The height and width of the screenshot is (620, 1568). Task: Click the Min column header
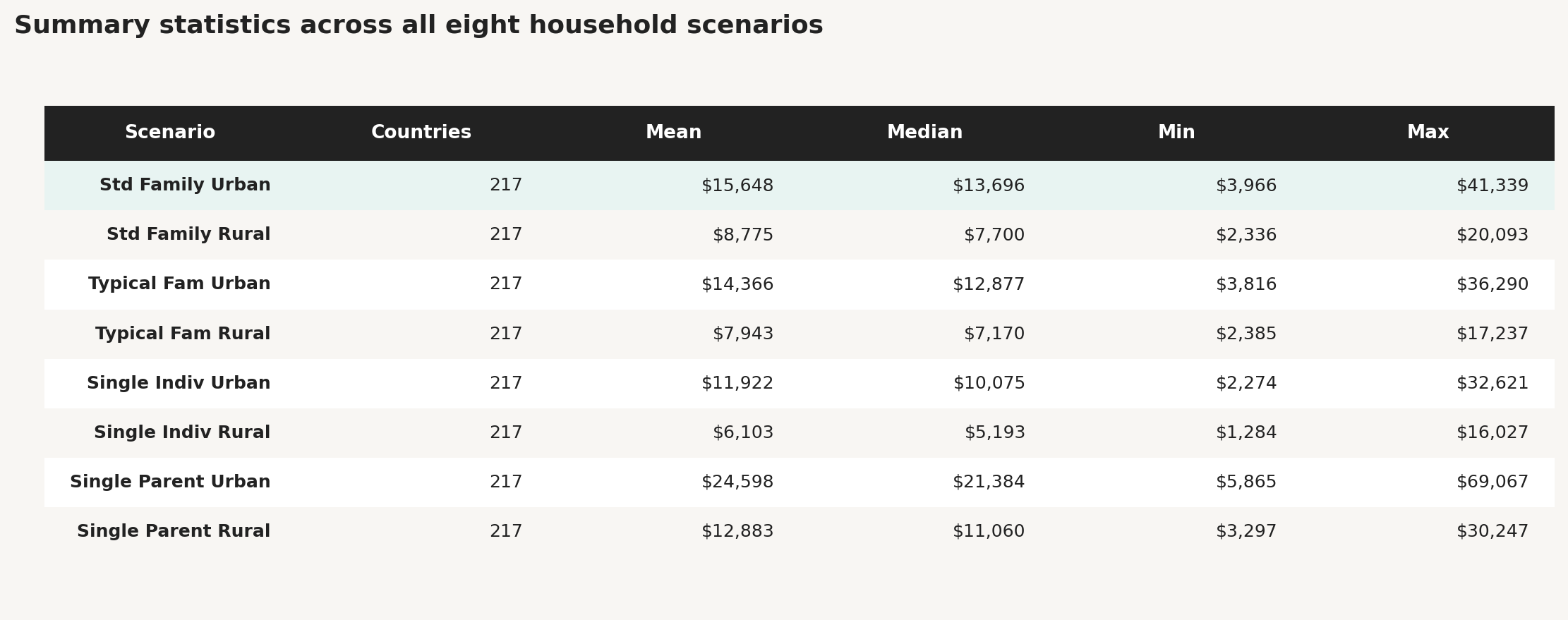(x=1176, y=133)
